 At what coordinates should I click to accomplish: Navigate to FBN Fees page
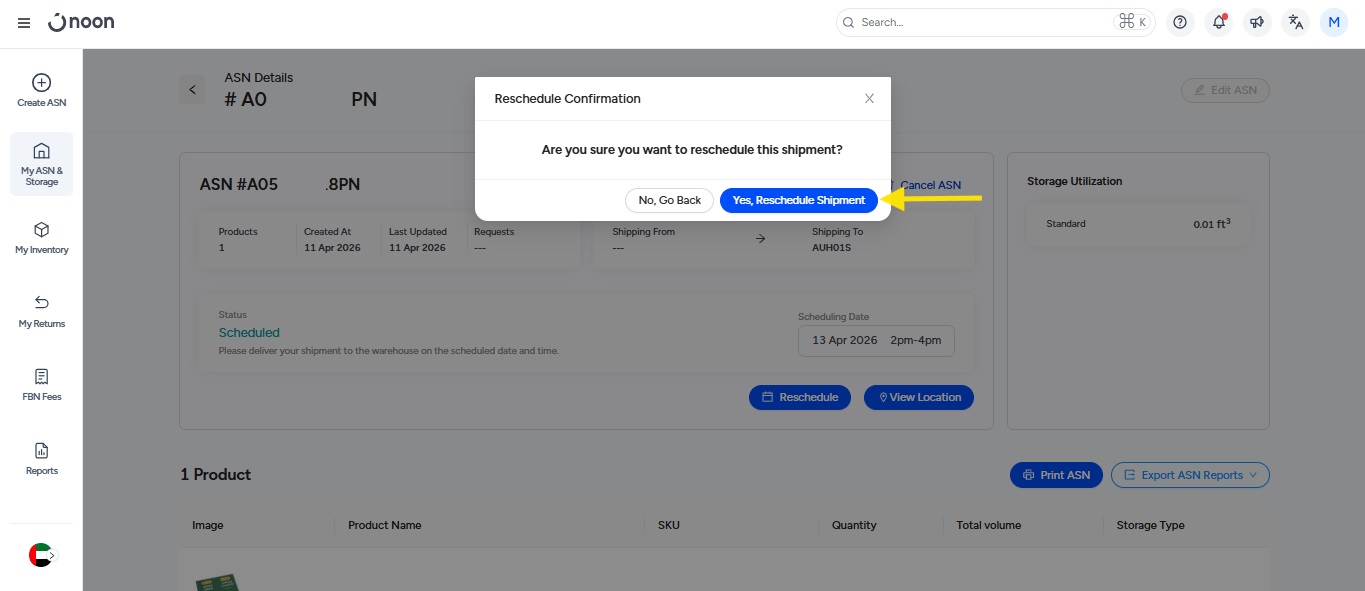(x=41, y=385)
